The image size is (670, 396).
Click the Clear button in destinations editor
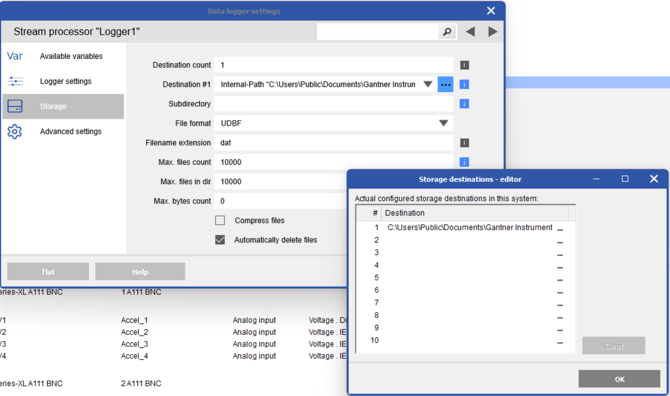pyautogui.click(x=614, y=346)
